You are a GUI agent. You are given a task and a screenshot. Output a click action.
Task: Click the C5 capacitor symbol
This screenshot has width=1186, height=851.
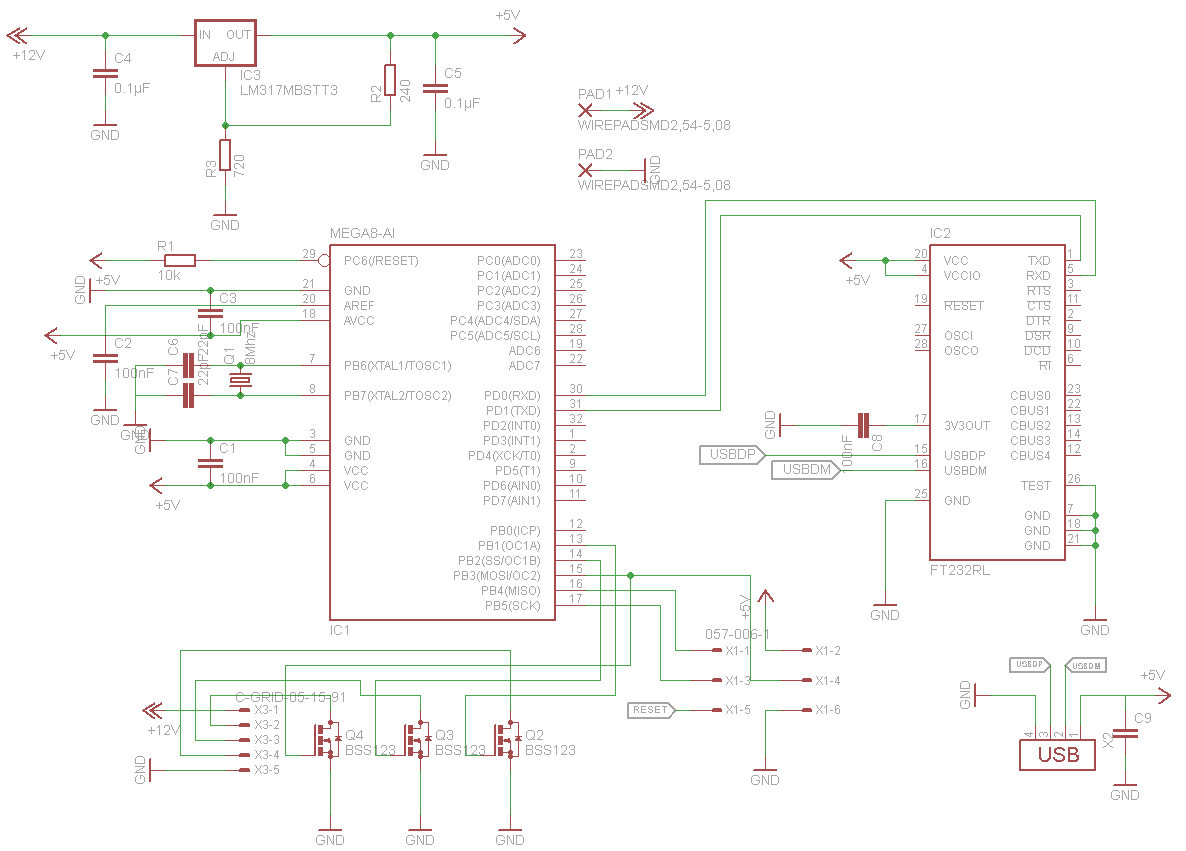[435, 88]
